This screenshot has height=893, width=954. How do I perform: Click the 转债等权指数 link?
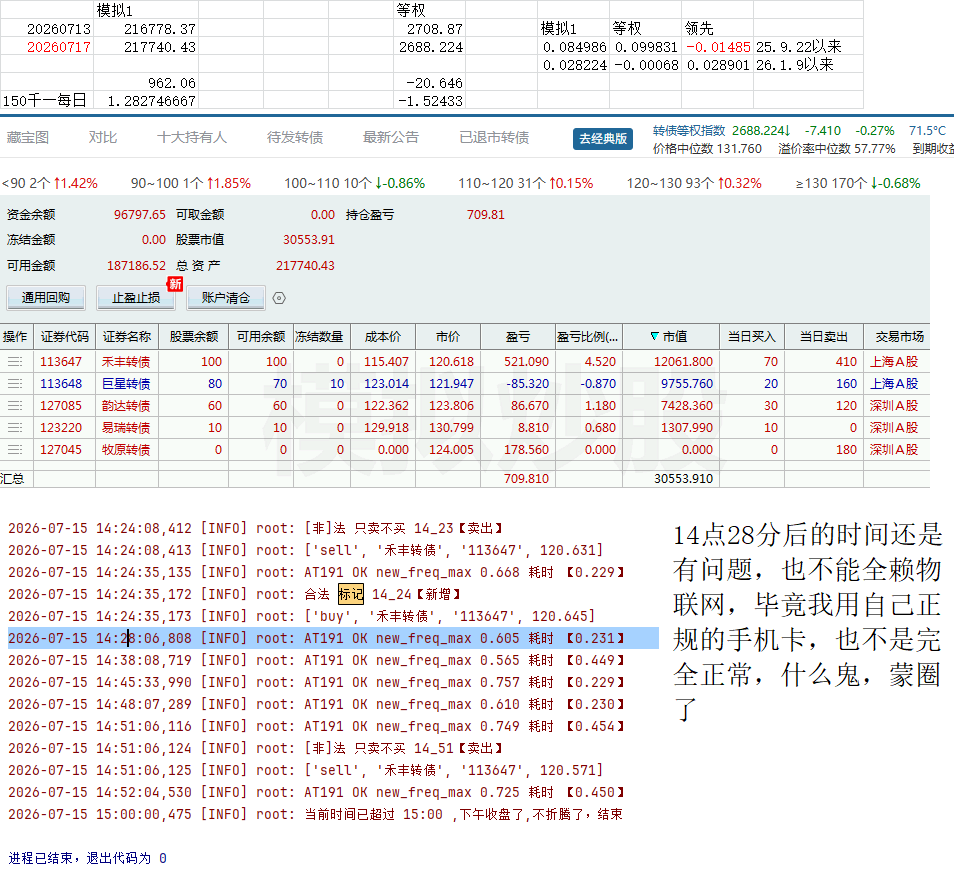689,131
